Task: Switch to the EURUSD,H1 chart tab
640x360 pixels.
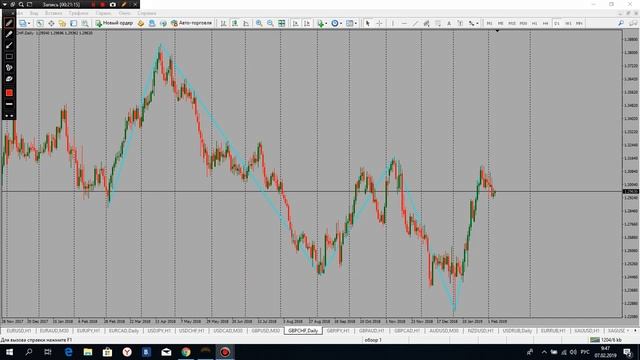Action: 19,331
